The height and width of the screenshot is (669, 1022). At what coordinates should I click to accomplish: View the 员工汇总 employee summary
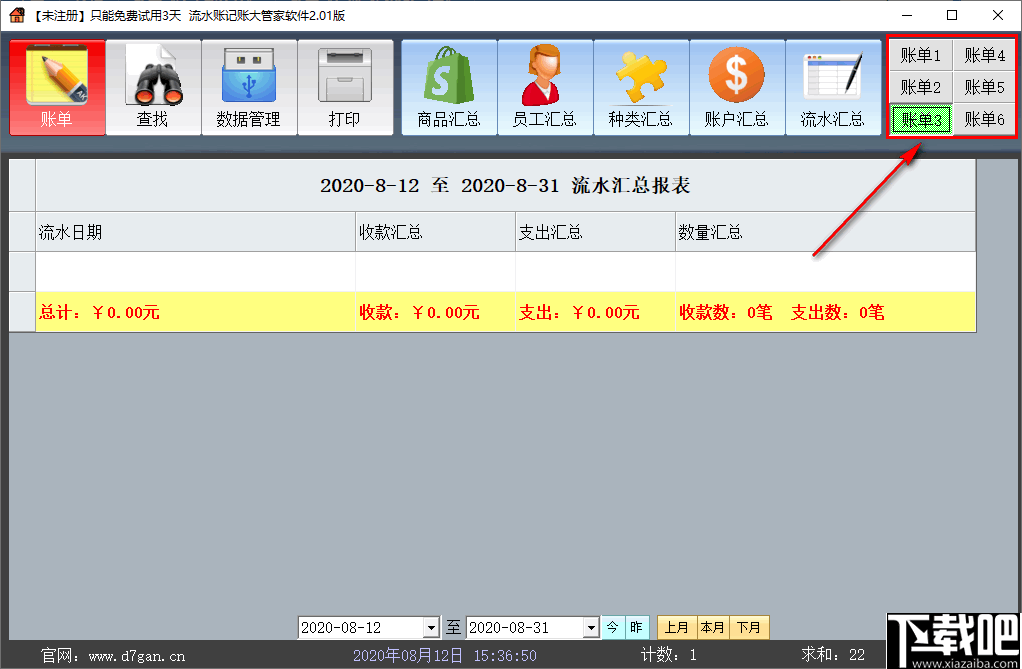pos(544,86)
